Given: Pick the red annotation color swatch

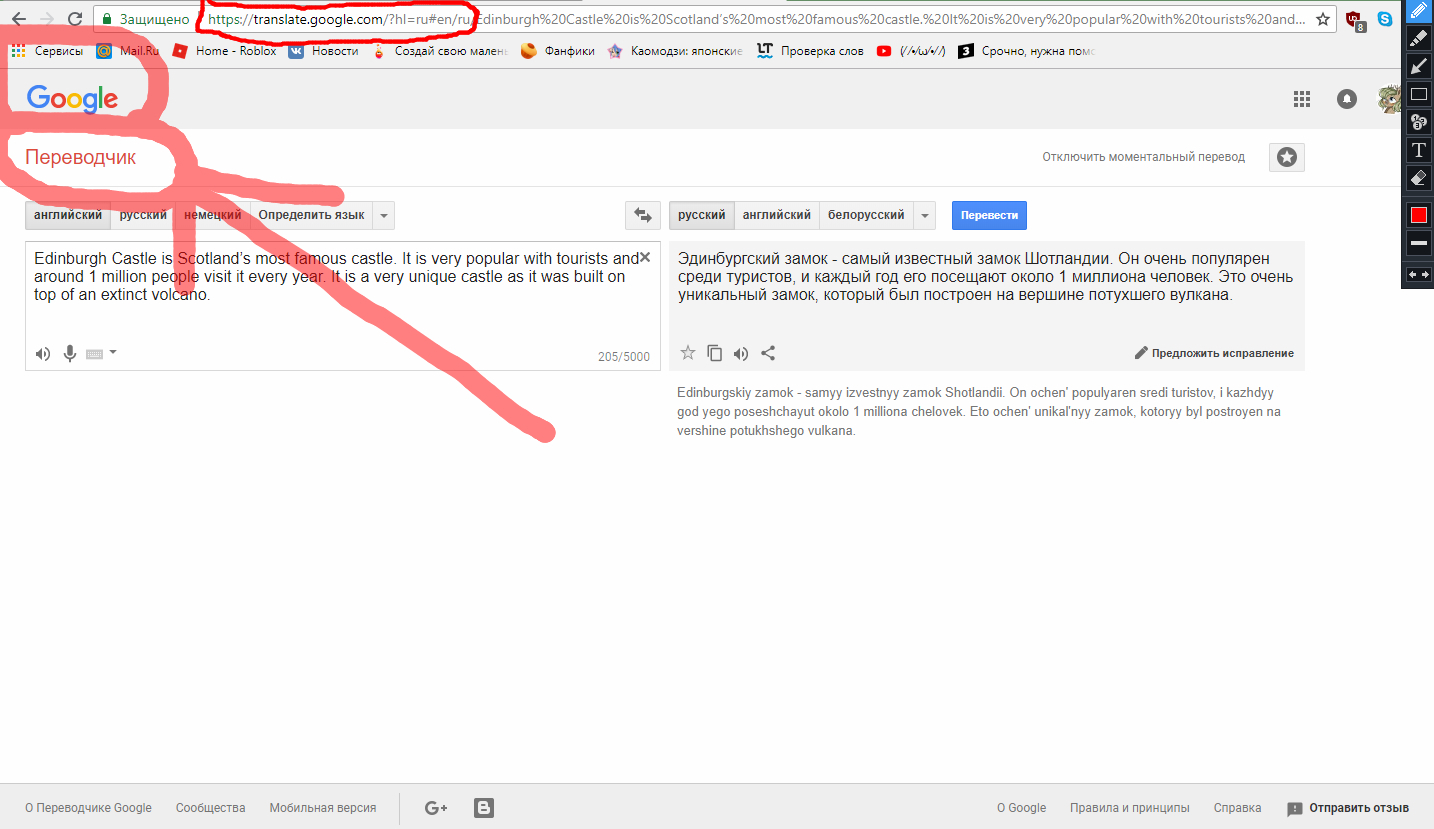Looking at the screenshot, I should point(1418,215).
